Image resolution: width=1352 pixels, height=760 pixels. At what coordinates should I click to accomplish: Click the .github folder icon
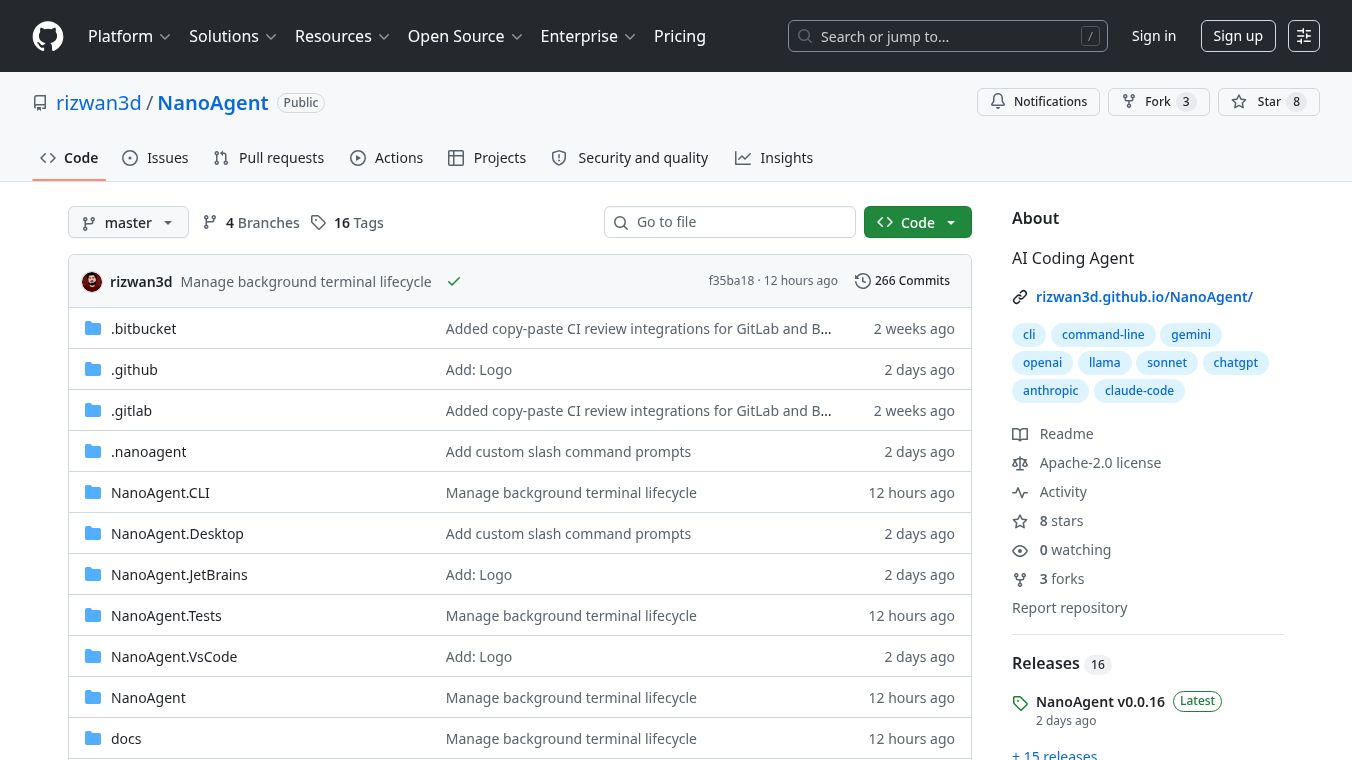pyautogui.click(x=93, y=369)
